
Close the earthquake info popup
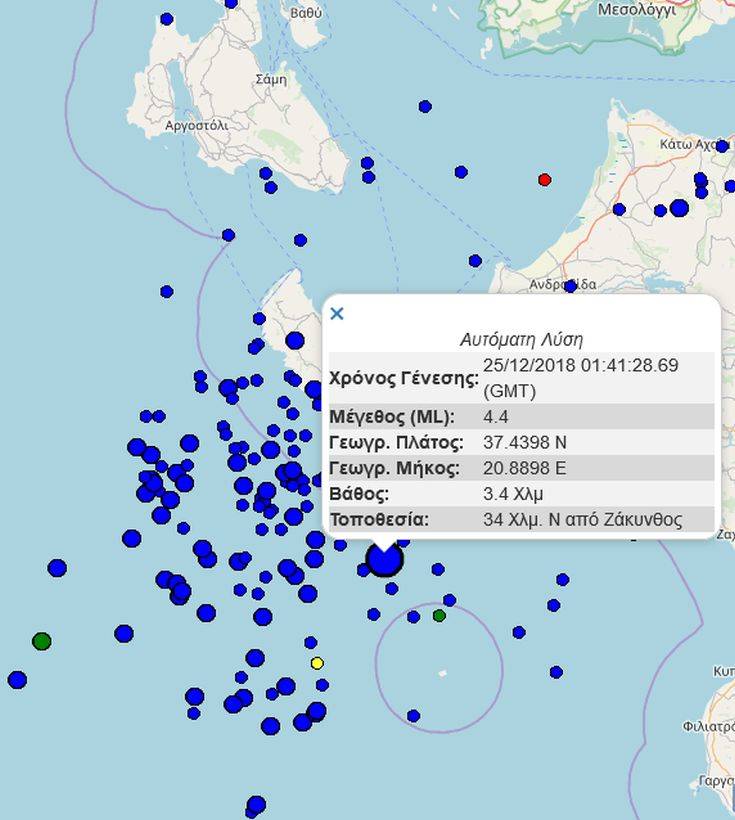337,314
